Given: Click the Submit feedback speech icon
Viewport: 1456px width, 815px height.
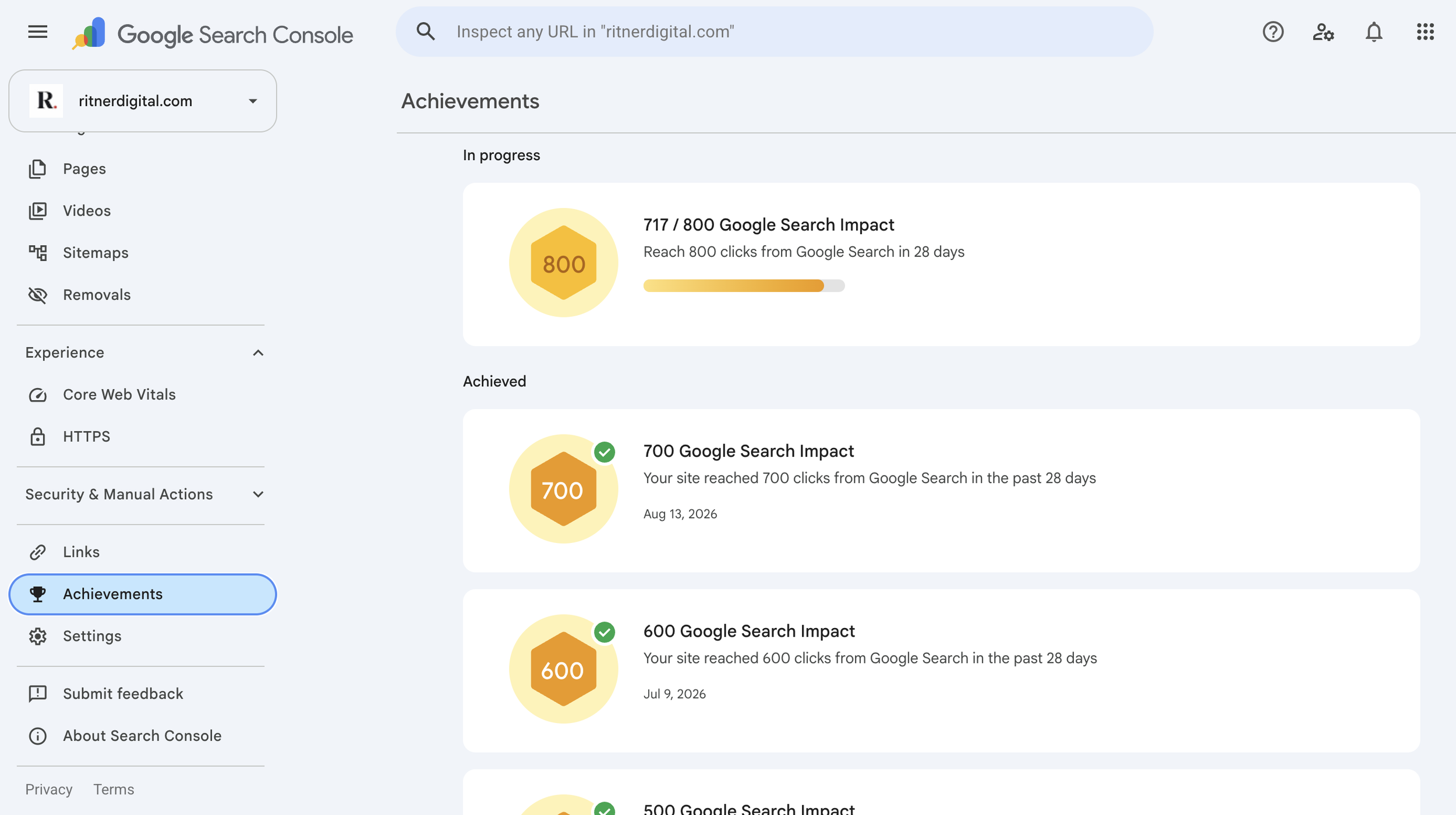Looking at the screenshot, I should 38,693.
